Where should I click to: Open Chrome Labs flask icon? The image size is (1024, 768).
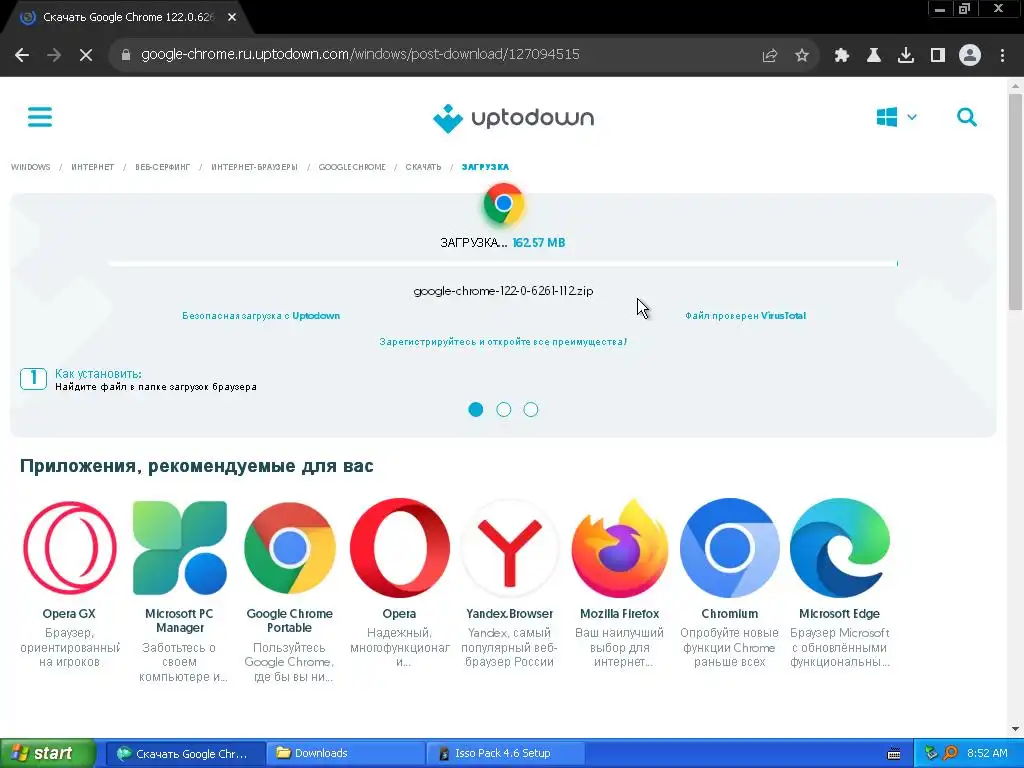pyautogui.click(x=874, y=56)
